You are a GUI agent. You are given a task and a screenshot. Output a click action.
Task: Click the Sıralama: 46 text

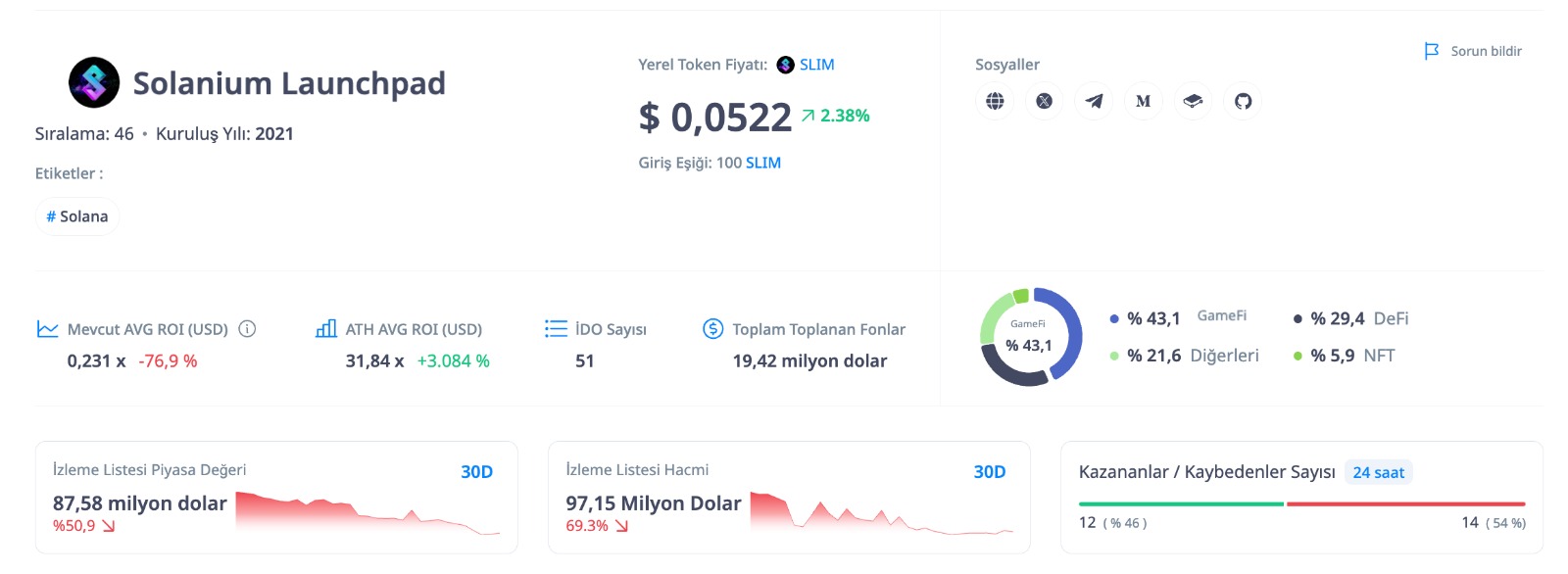pos(84,134)
